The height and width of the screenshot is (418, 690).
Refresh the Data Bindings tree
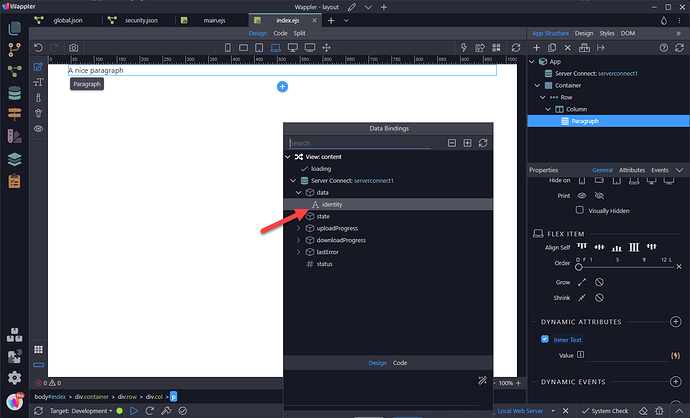click(483, 143)
